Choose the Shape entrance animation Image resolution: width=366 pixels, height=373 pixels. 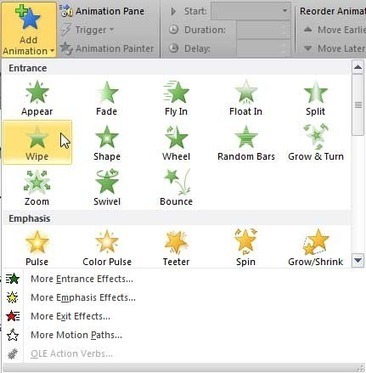(x=107, y=143)
